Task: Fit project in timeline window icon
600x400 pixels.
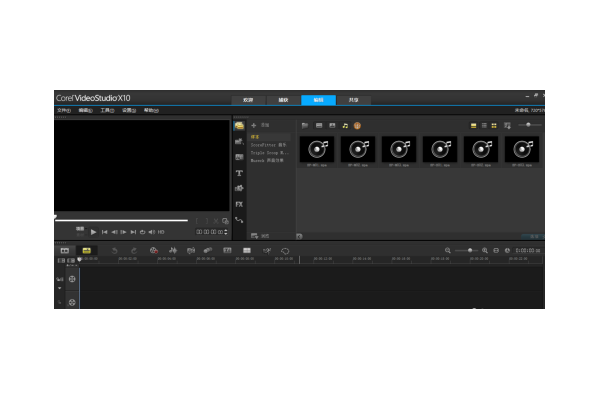Action: pyautogui.click(x=496, y=250)
